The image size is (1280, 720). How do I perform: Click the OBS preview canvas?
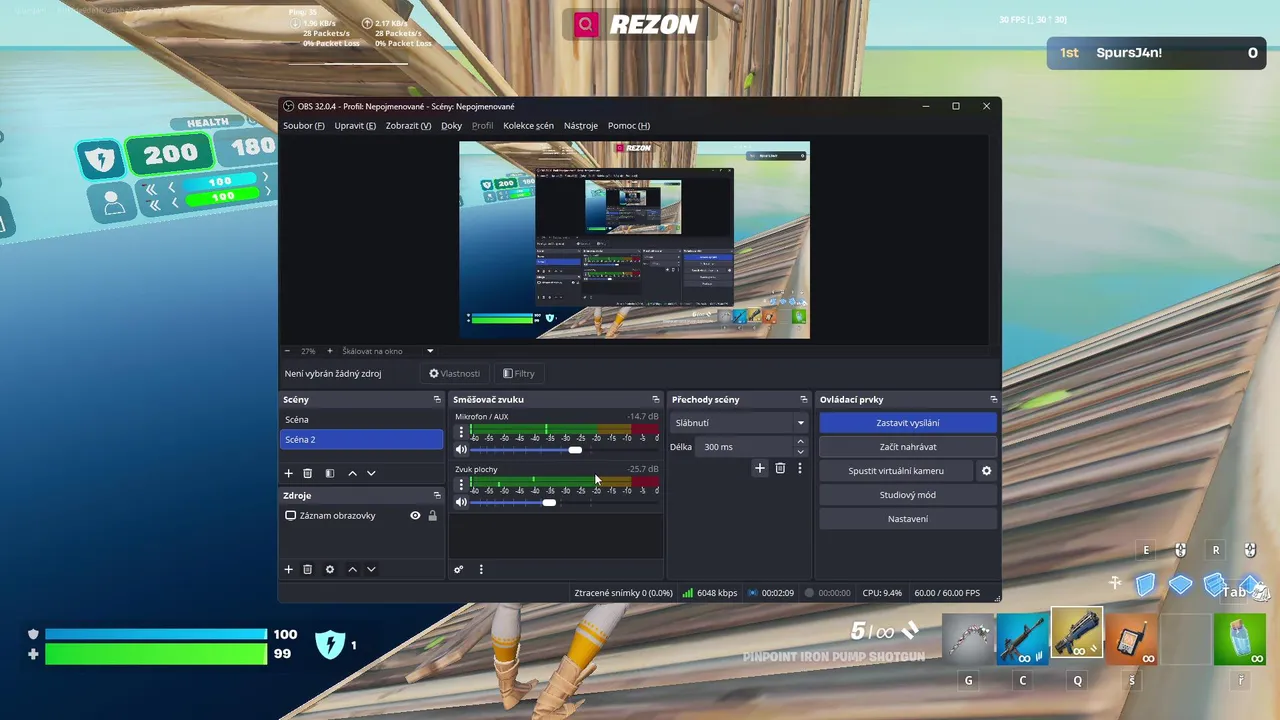[x=634, y=240]
